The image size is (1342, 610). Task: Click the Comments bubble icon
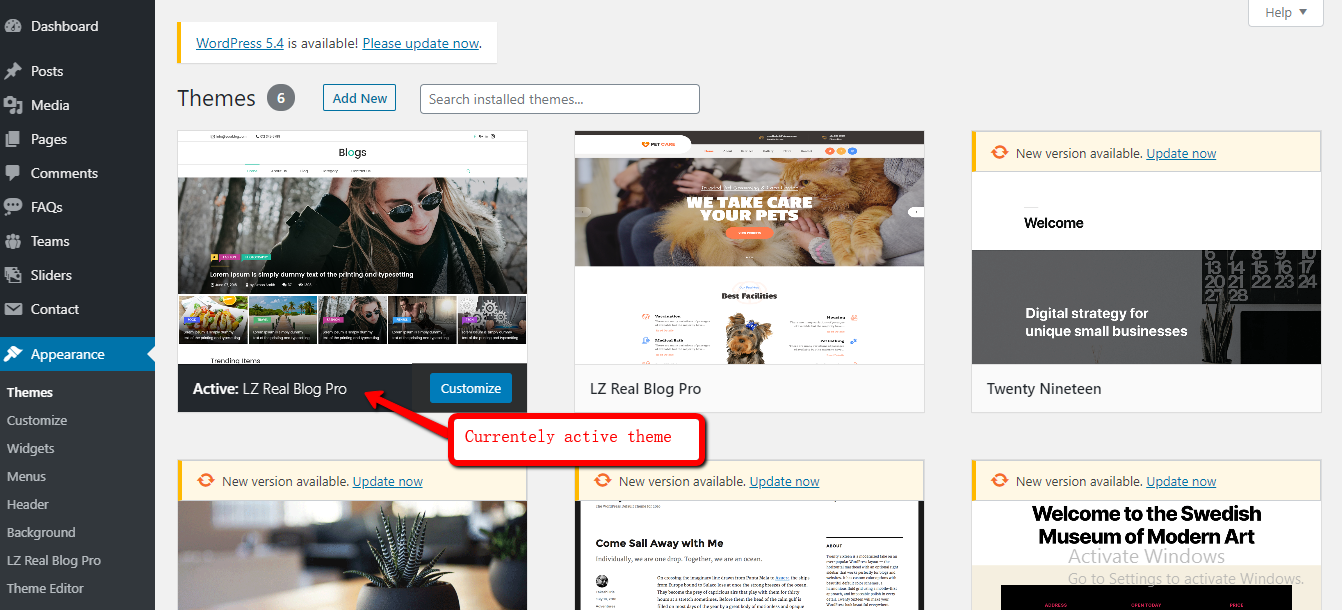[13, 173]
